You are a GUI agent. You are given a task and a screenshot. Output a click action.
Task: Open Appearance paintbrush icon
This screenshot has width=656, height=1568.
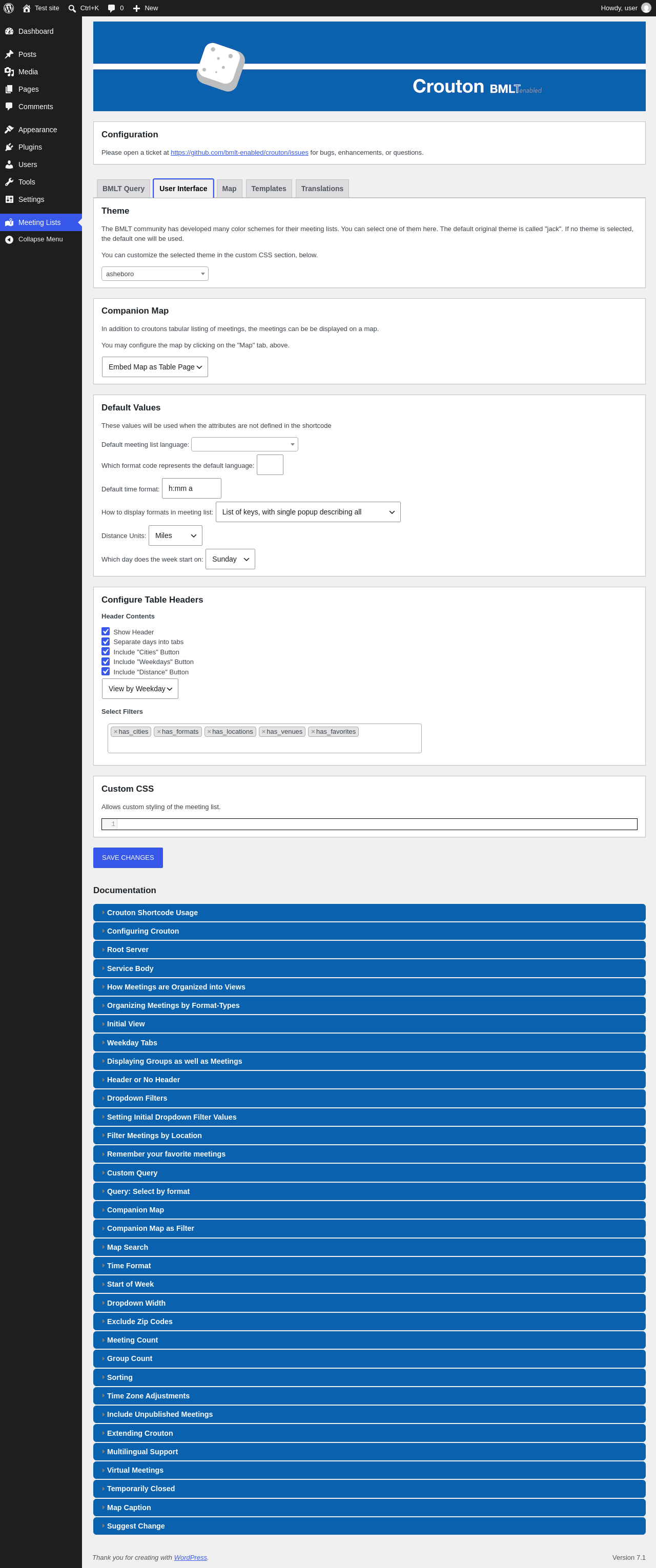tap(9, 130)
